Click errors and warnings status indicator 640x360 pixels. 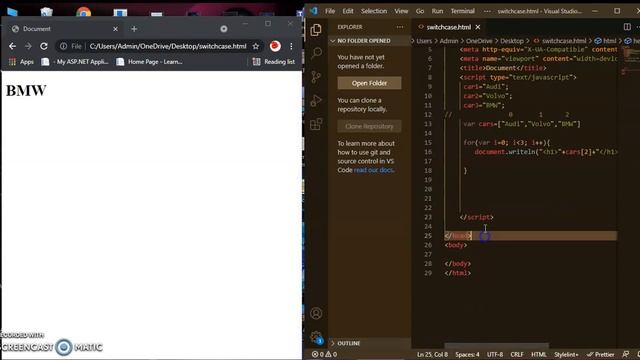tap(324, 354)
